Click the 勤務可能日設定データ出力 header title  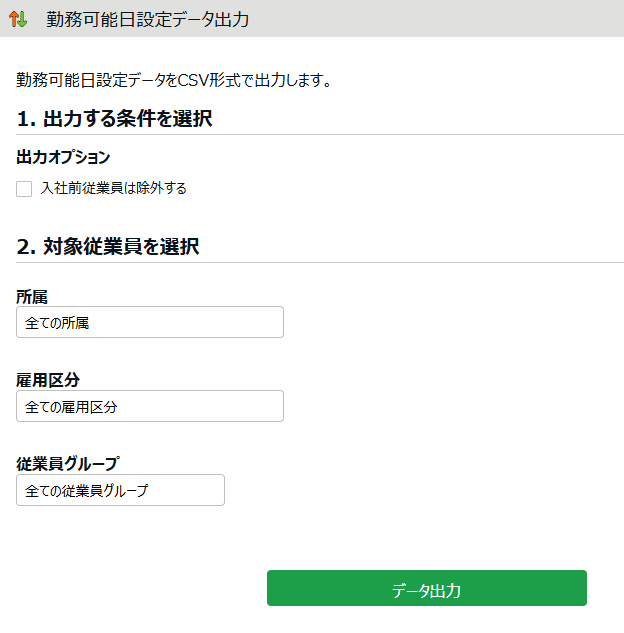[147, 19]
